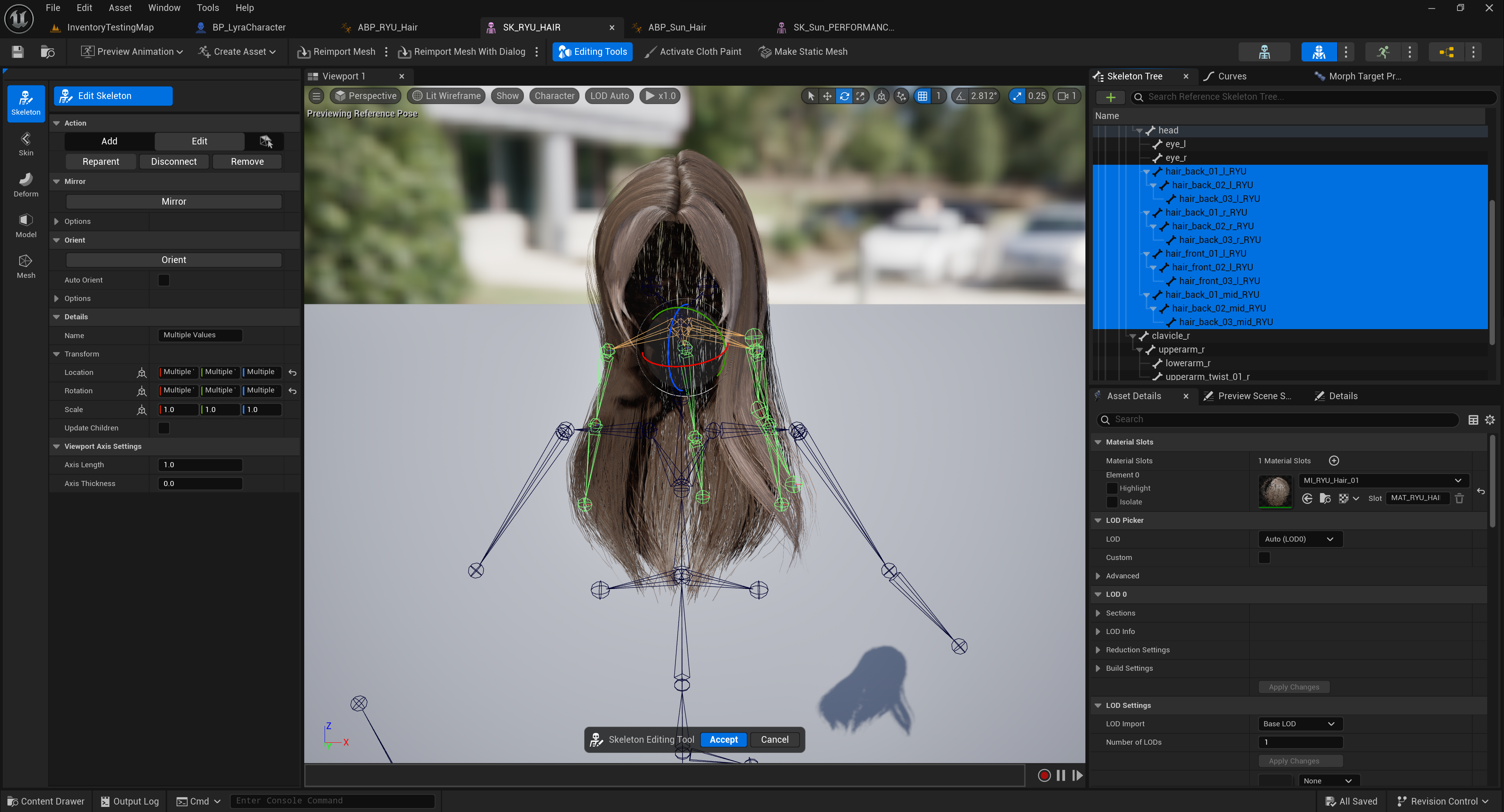The height and width of the screenshot is (812, 1504).
Task: Click the material thumbnail preview
Action: (1275, 491)
